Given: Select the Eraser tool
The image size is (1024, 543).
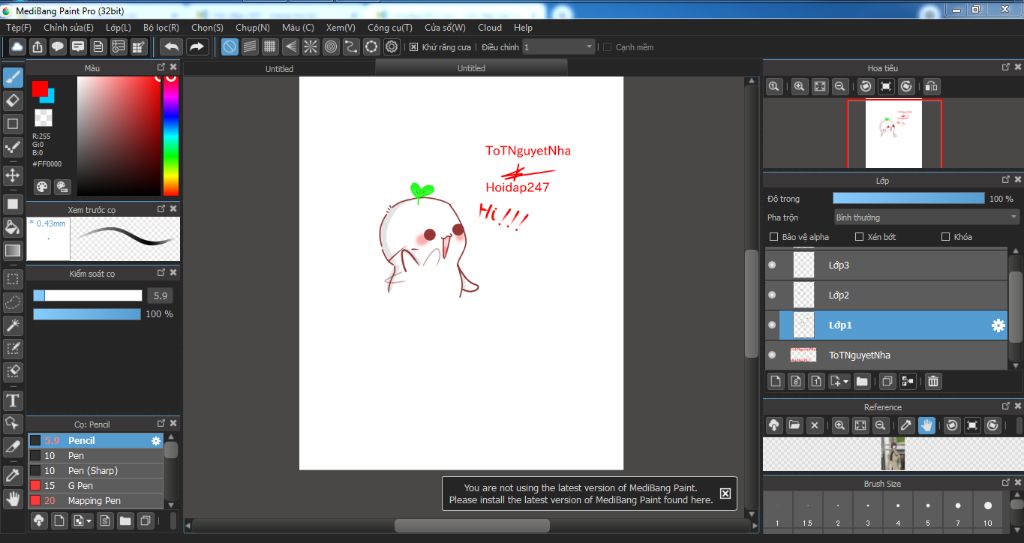Looking at the screenshot, I should [12, 101].
